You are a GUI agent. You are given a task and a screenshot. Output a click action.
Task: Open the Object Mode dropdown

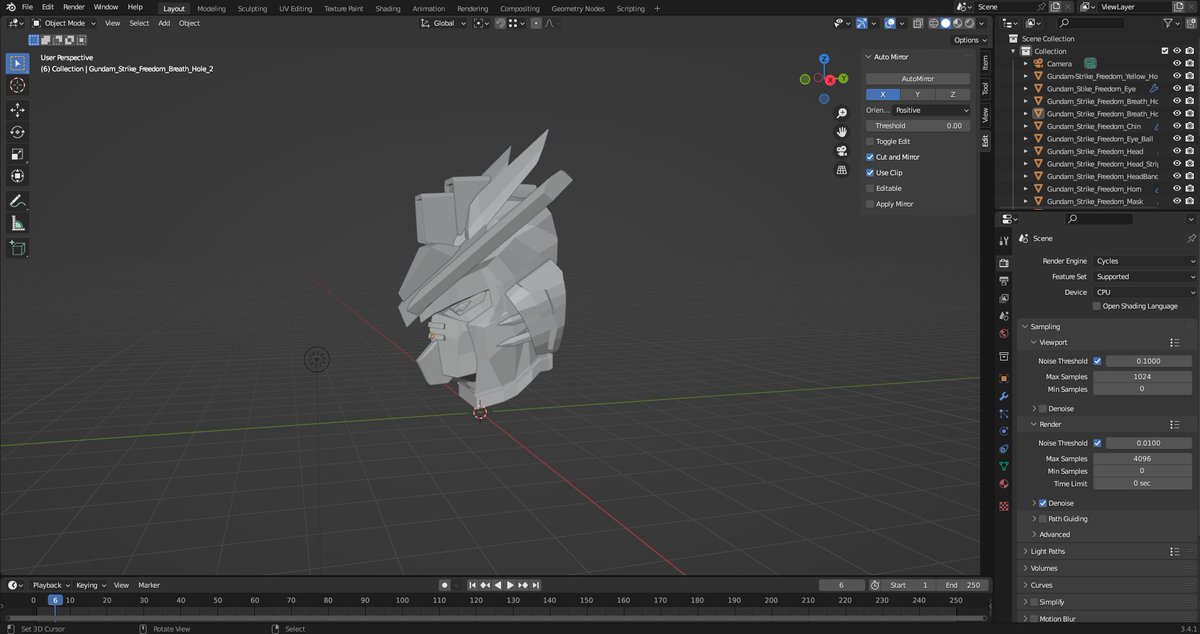pyautogui.click(x=62, y=23)
